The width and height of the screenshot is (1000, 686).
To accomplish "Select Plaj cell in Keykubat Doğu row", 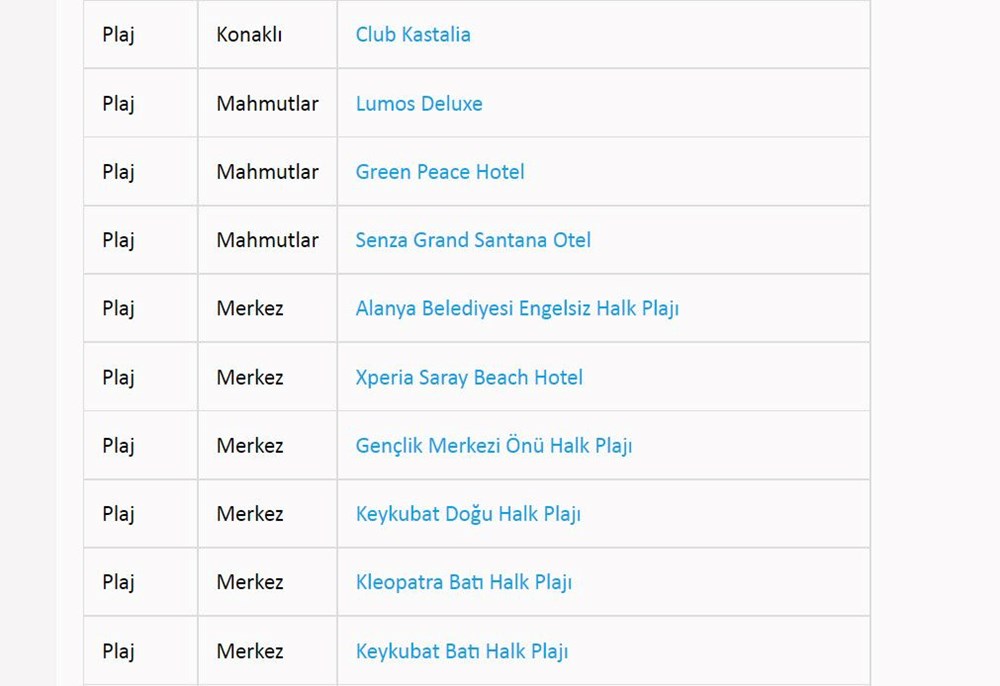I will [118, 514].
